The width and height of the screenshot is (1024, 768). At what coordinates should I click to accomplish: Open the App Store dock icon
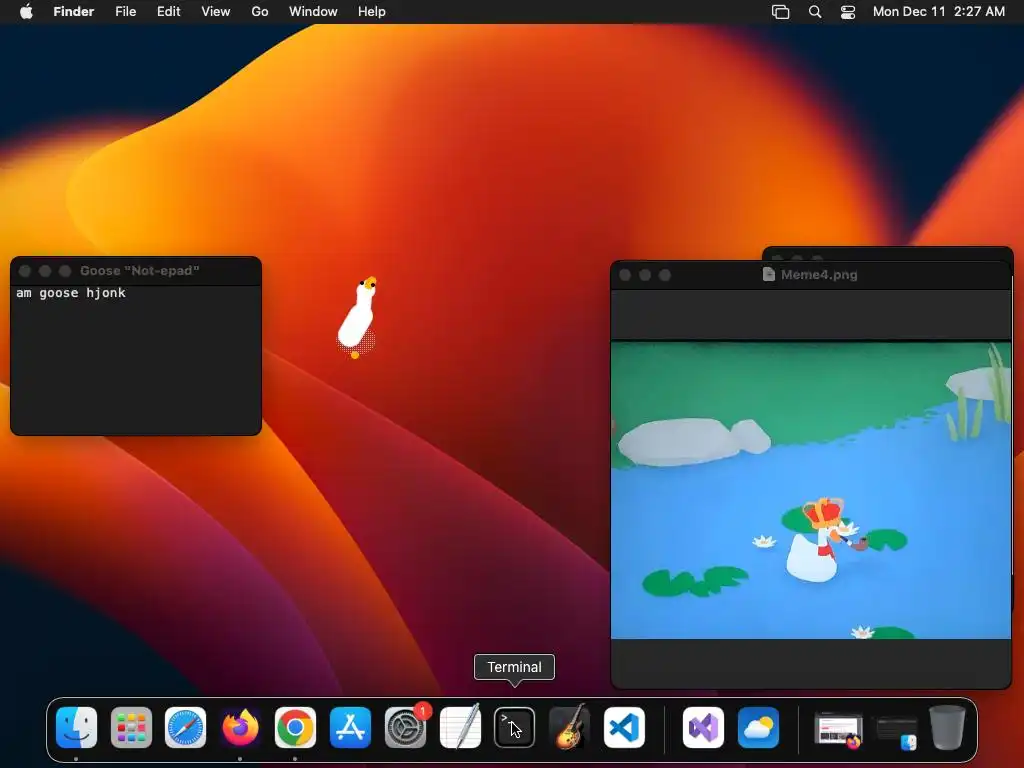click(350, 728)
